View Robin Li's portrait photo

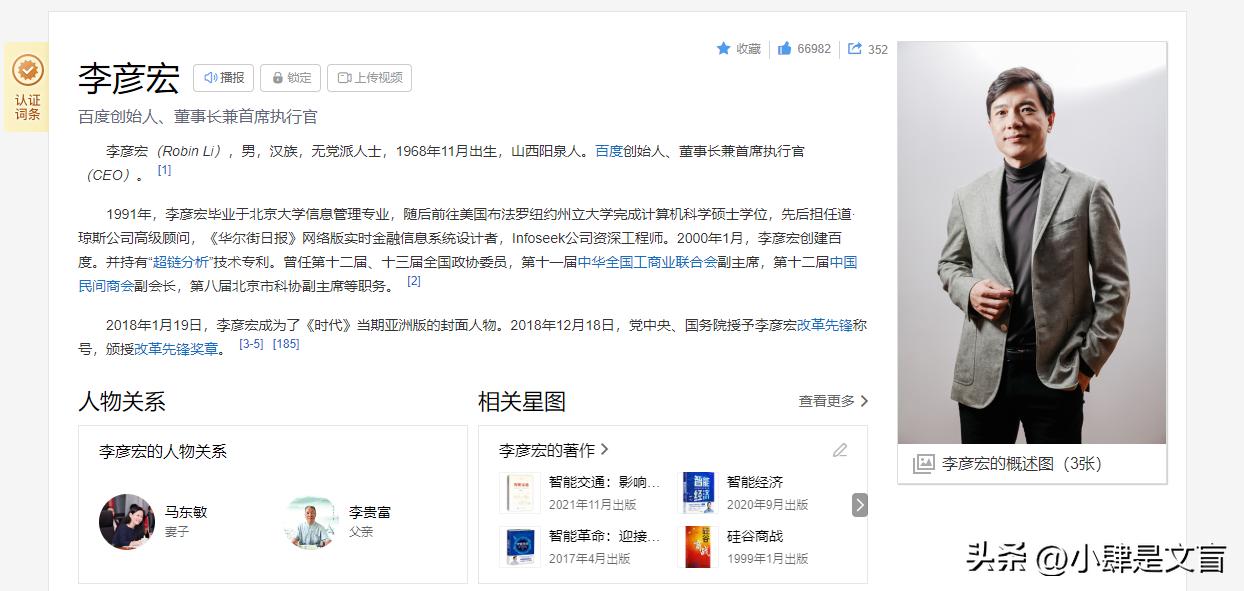1031,240
